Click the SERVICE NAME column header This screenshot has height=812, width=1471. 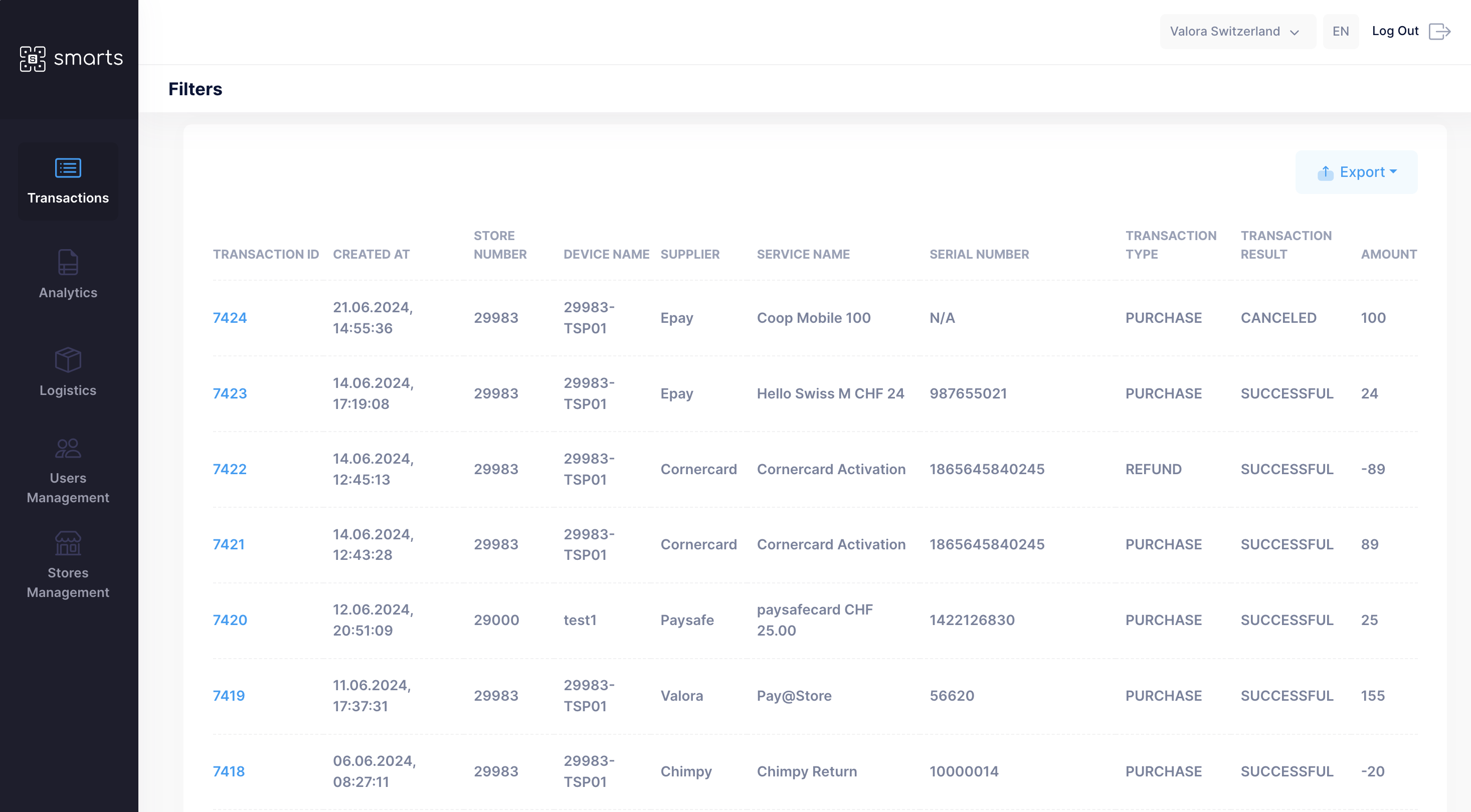point(803,254)
